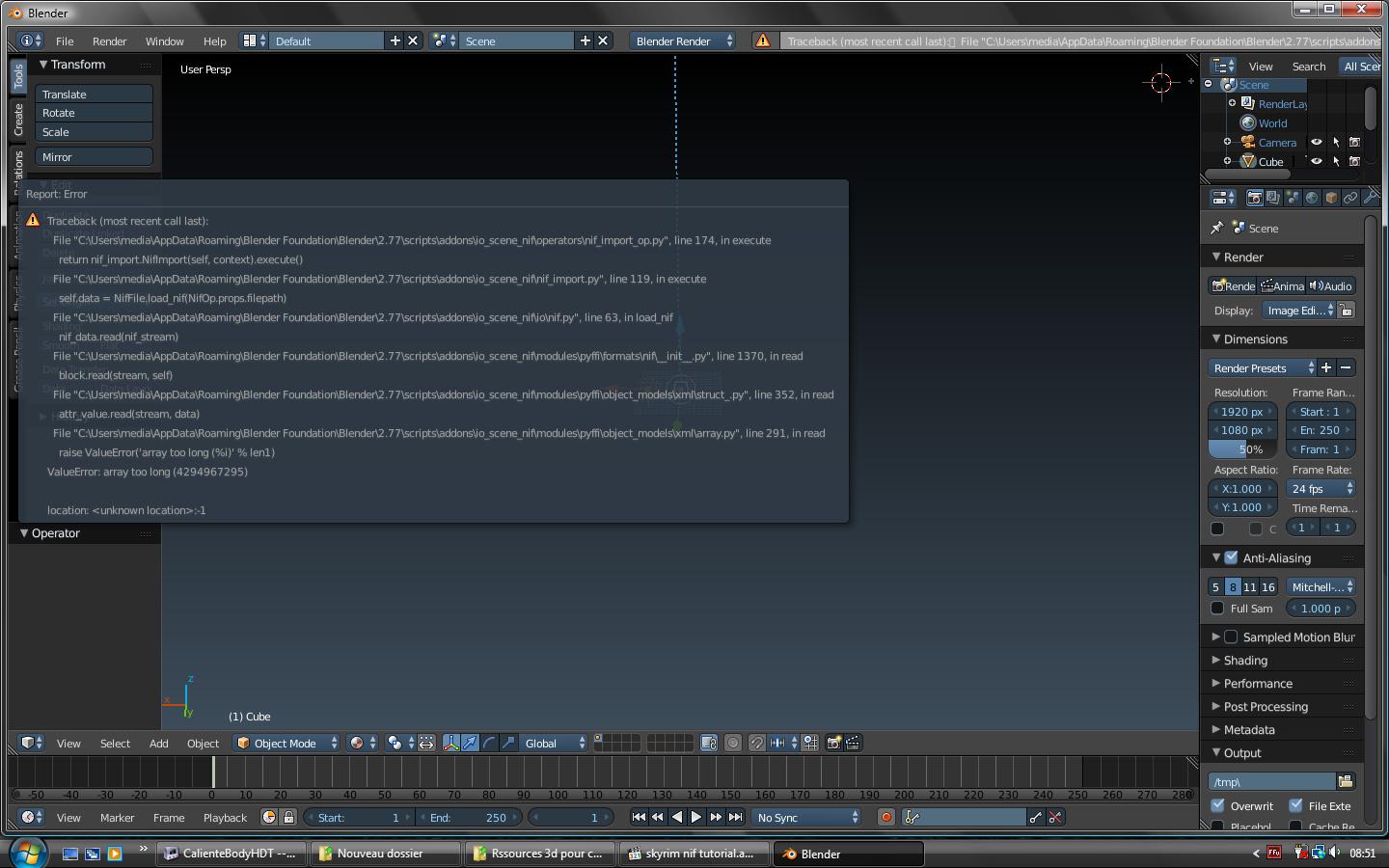The width and height of the screenshot is (1389, 868).
Task: Open the Window menu
Action: pyautogui.click(x=164, y=41)
